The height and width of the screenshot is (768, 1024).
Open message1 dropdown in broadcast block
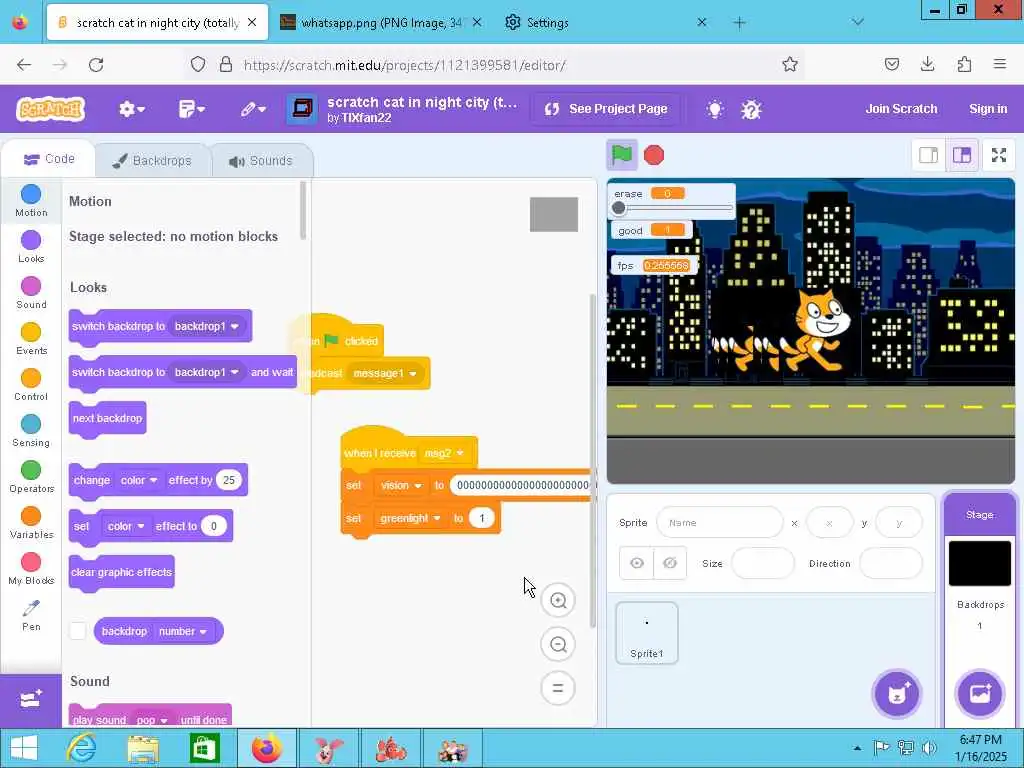click(x=385, y=374)
